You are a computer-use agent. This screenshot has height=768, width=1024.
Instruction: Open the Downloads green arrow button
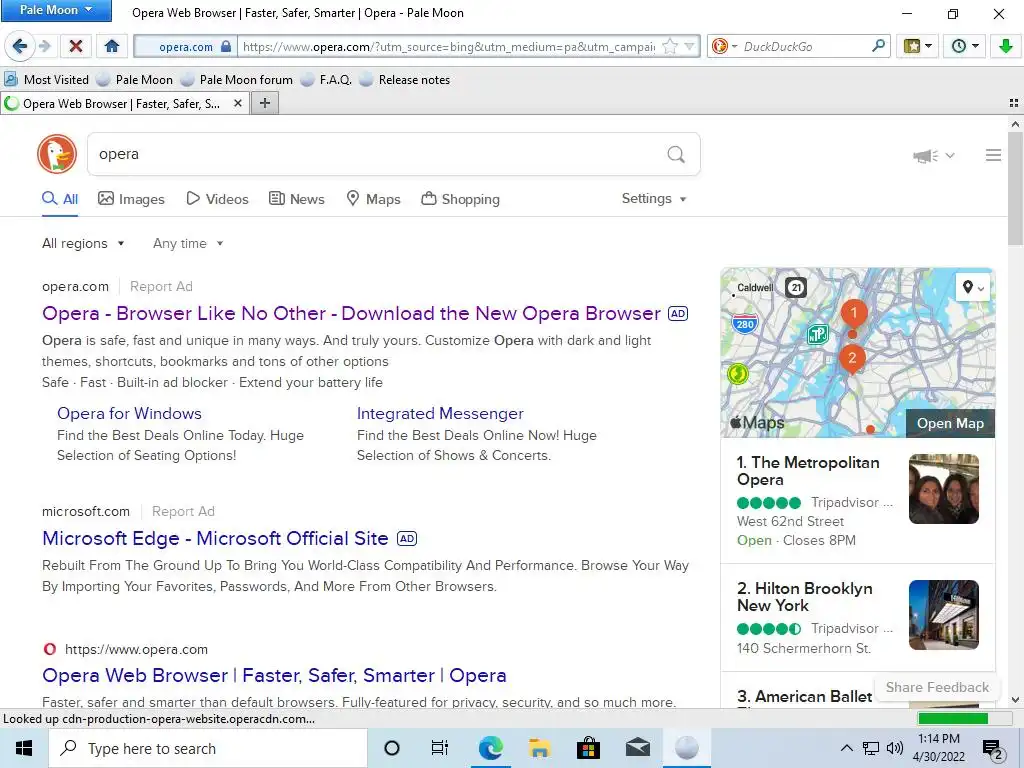tap(1006, 46)
